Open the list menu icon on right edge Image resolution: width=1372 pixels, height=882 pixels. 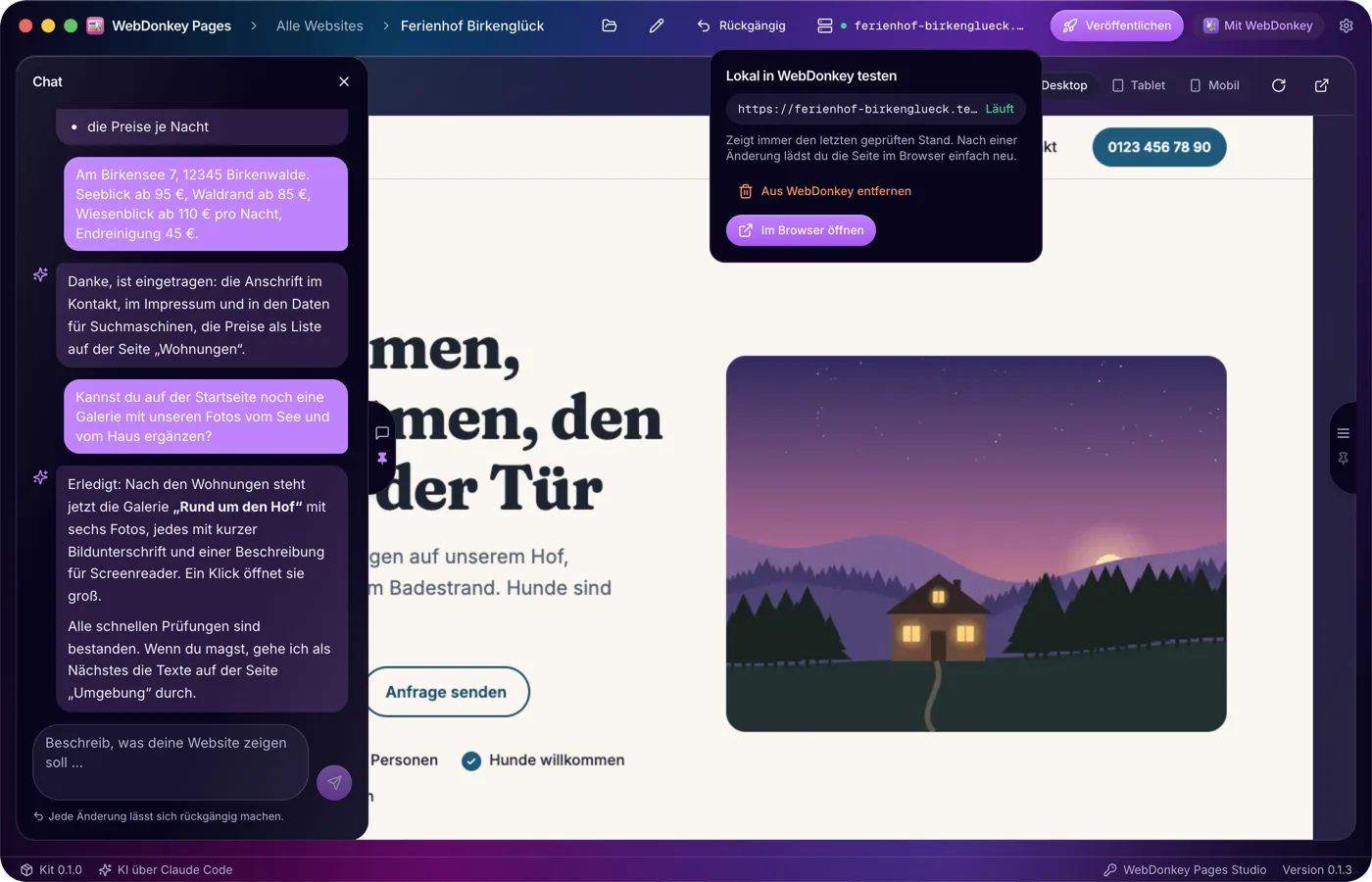click(1344, 433)
